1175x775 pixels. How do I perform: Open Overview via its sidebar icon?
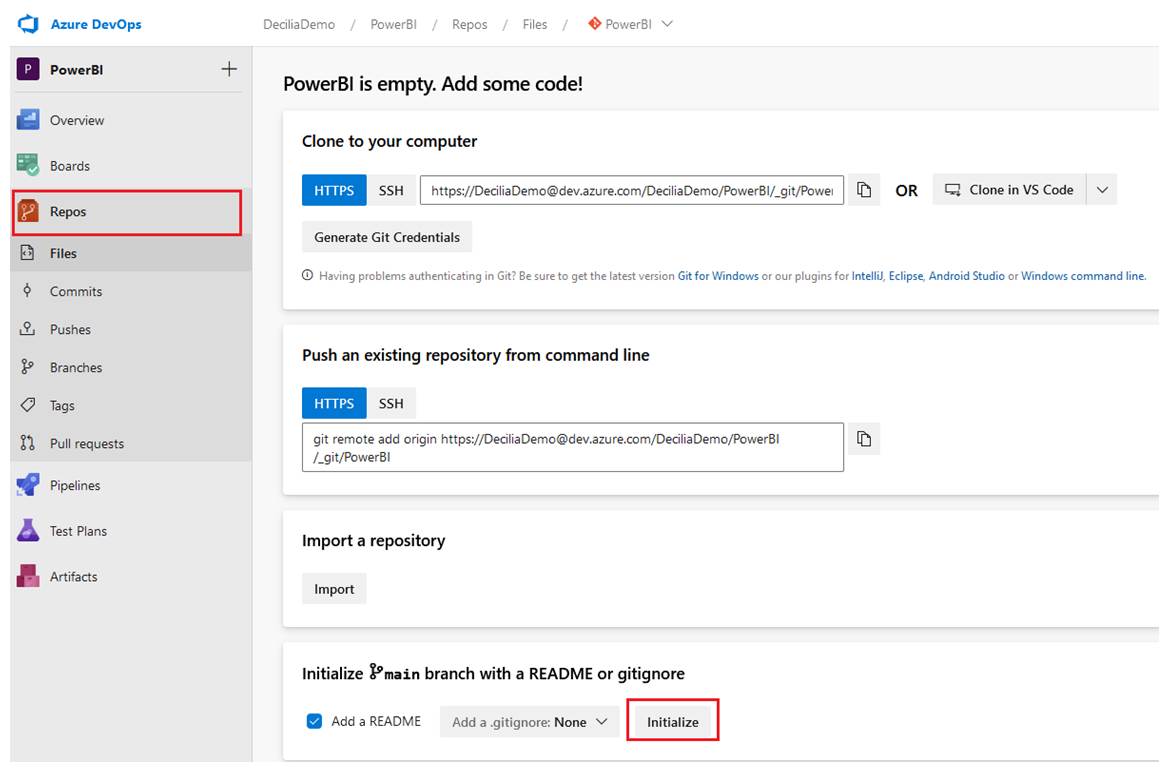click(x=28, y=120)
